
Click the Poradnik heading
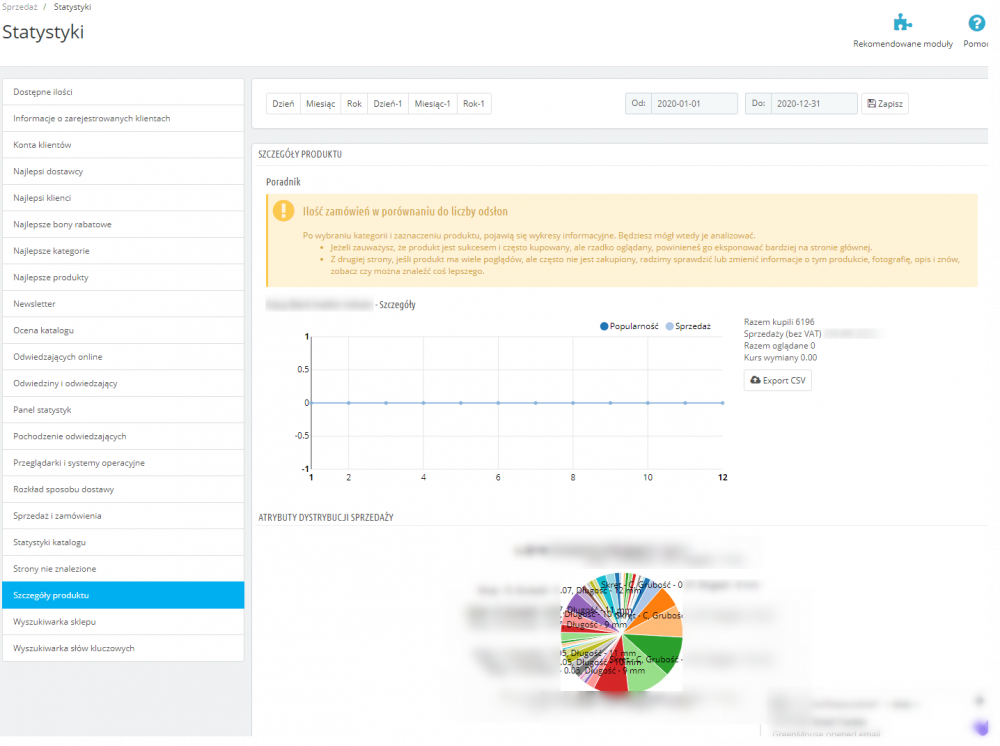[283, 182]
